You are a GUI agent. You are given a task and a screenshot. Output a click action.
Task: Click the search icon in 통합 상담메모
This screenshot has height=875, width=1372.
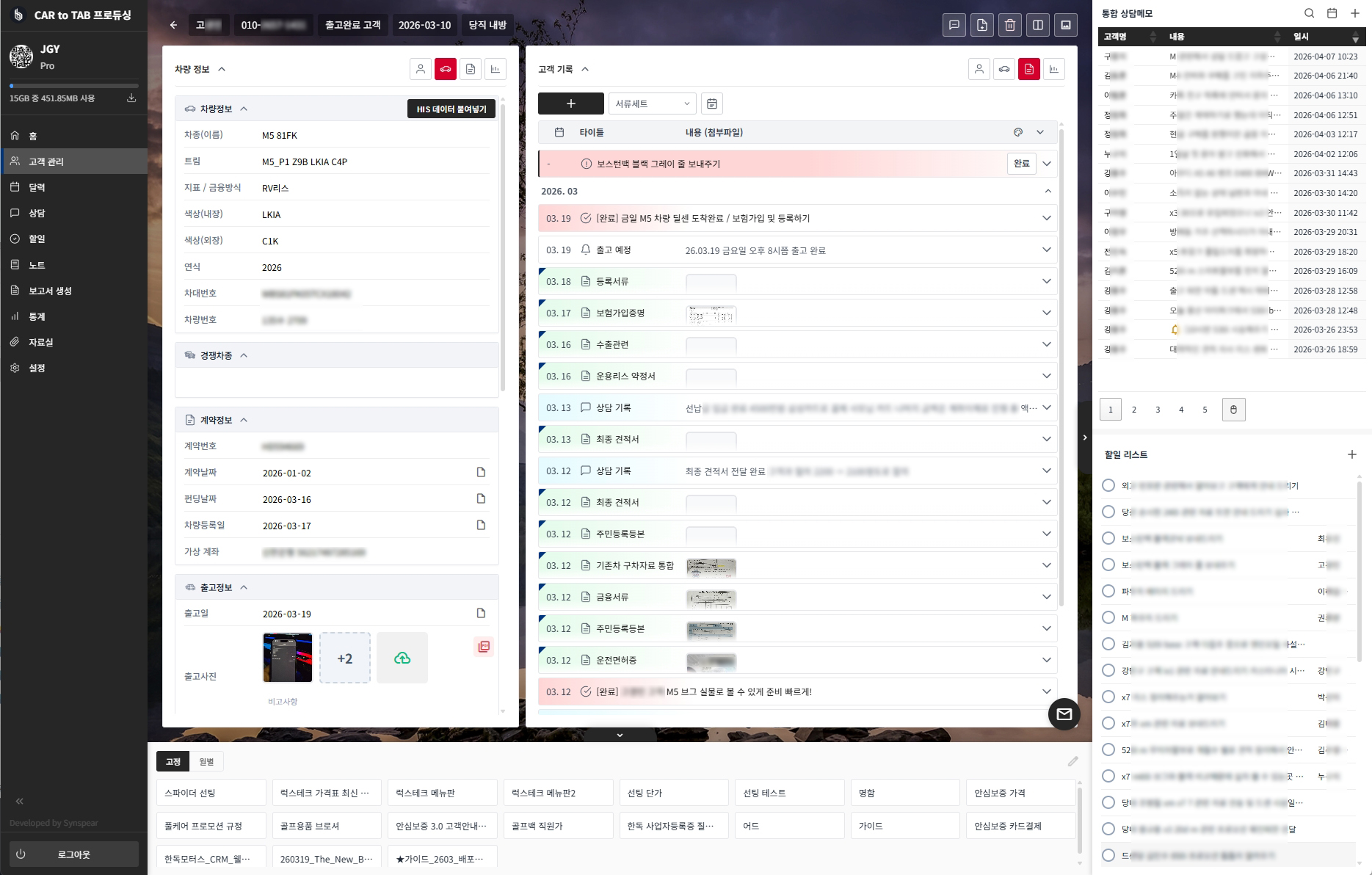1309,13
